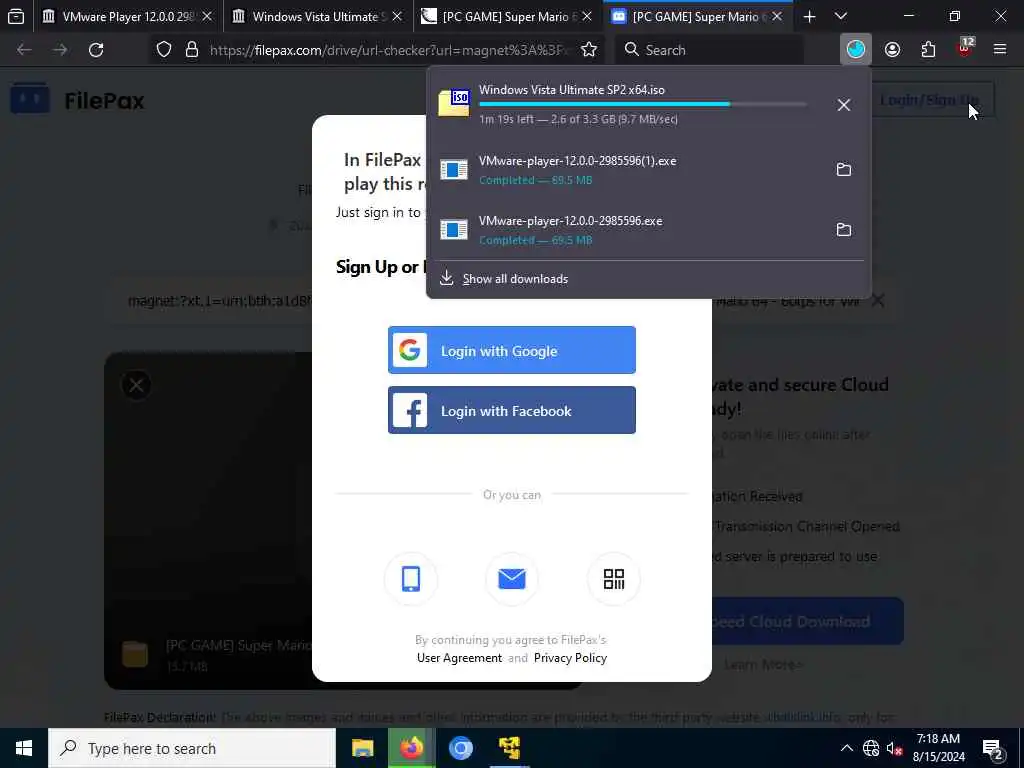This screenshot has width=1024, height=768.
Task: Click Login with Google button
Action: [x=511, y=350]
